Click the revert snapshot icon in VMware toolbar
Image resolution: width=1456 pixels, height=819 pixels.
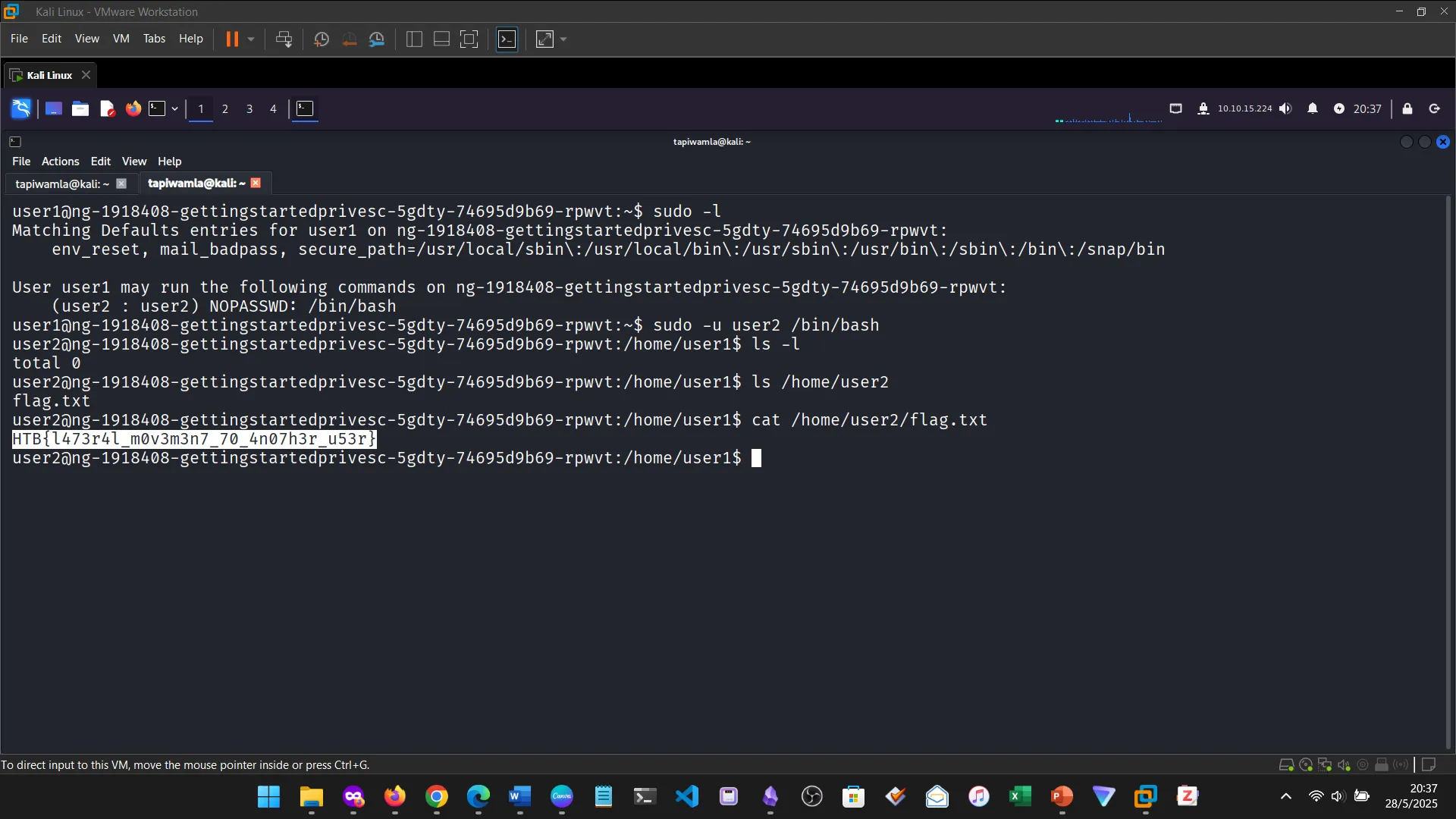[x=349, y=39]
